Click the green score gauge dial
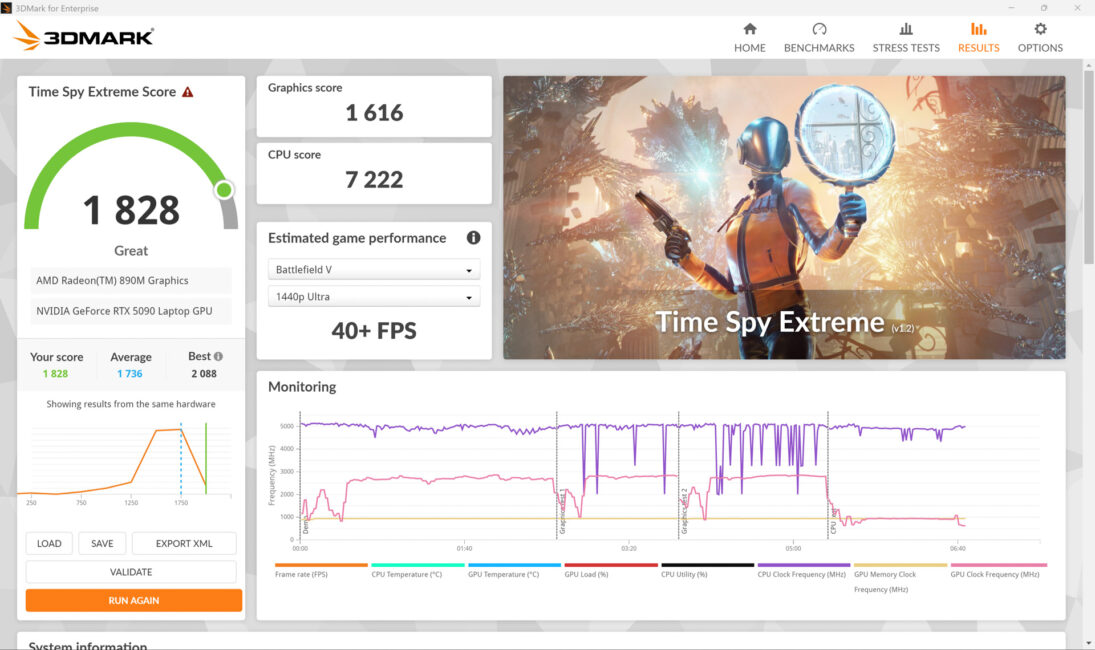Viewport: 1095px width, 650px height. (131, 176)
